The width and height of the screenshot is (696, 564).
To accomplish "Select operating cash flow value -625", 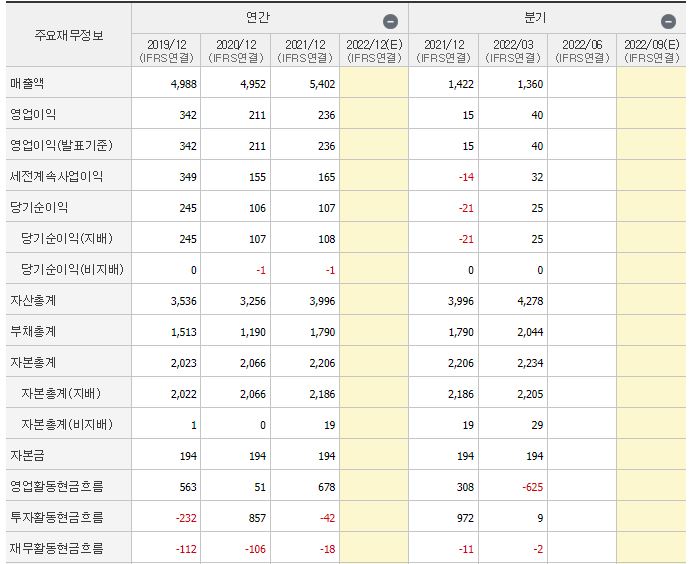I will point(533,487).
